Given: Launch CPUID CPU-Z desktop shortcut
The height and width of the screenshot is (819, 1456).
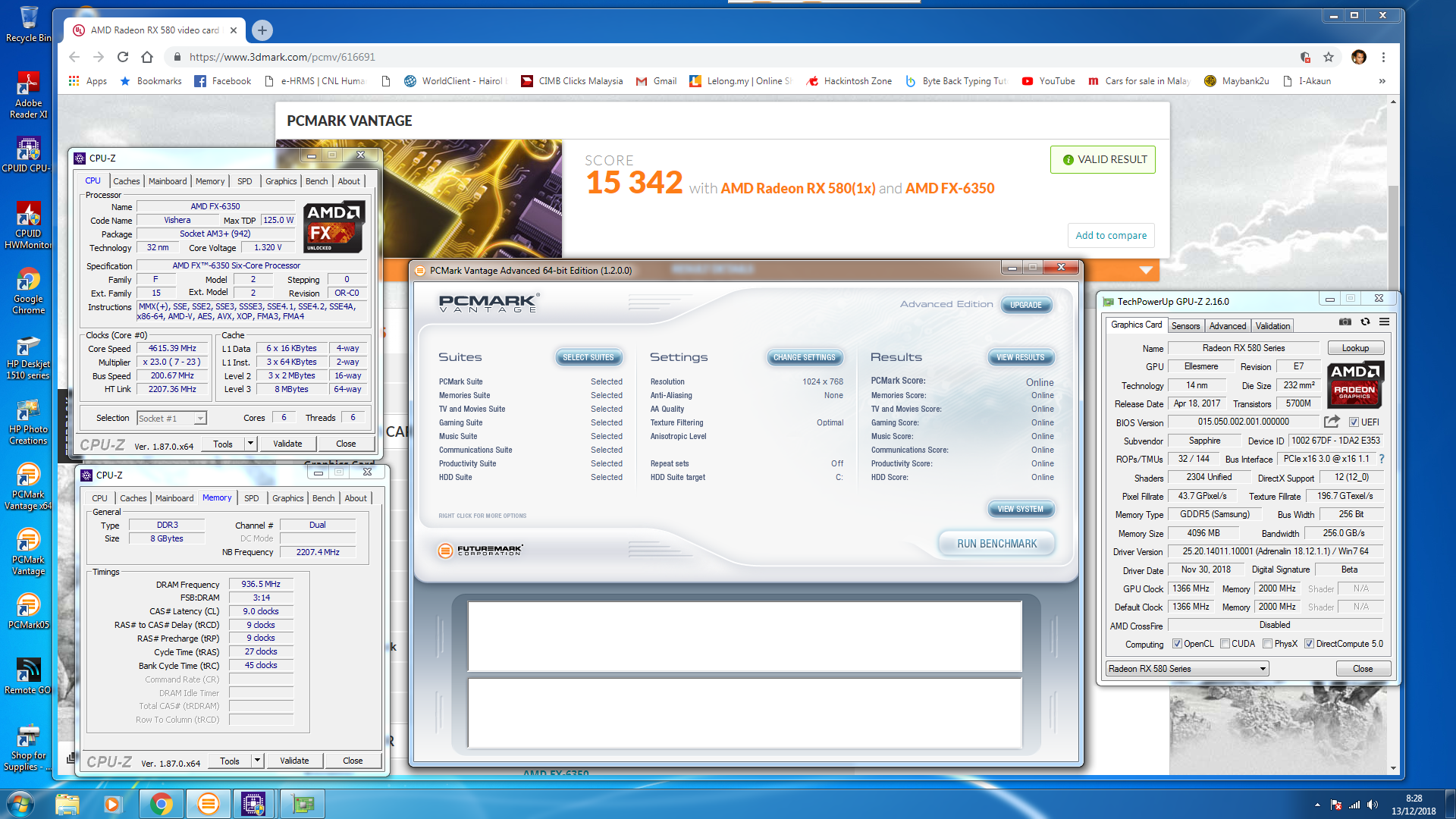Looking at the screenshot, I should [x=28, y=155].
